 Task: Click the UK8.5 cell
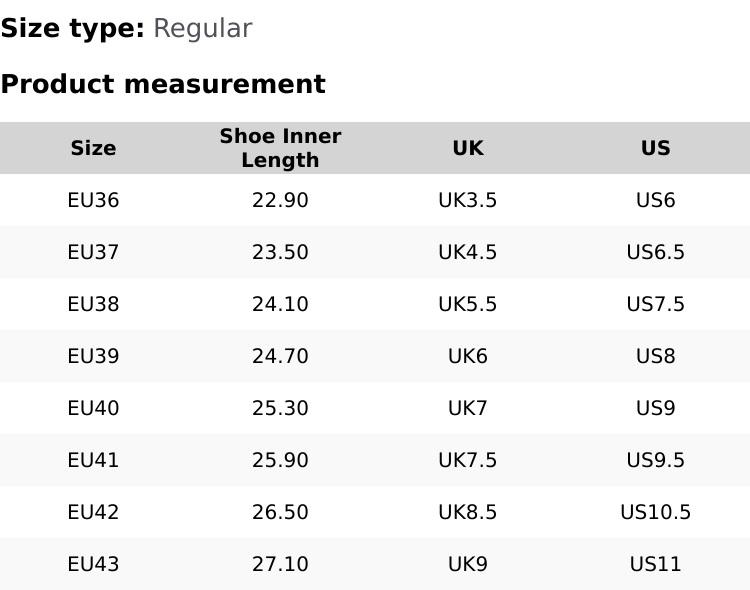[467, 512]
